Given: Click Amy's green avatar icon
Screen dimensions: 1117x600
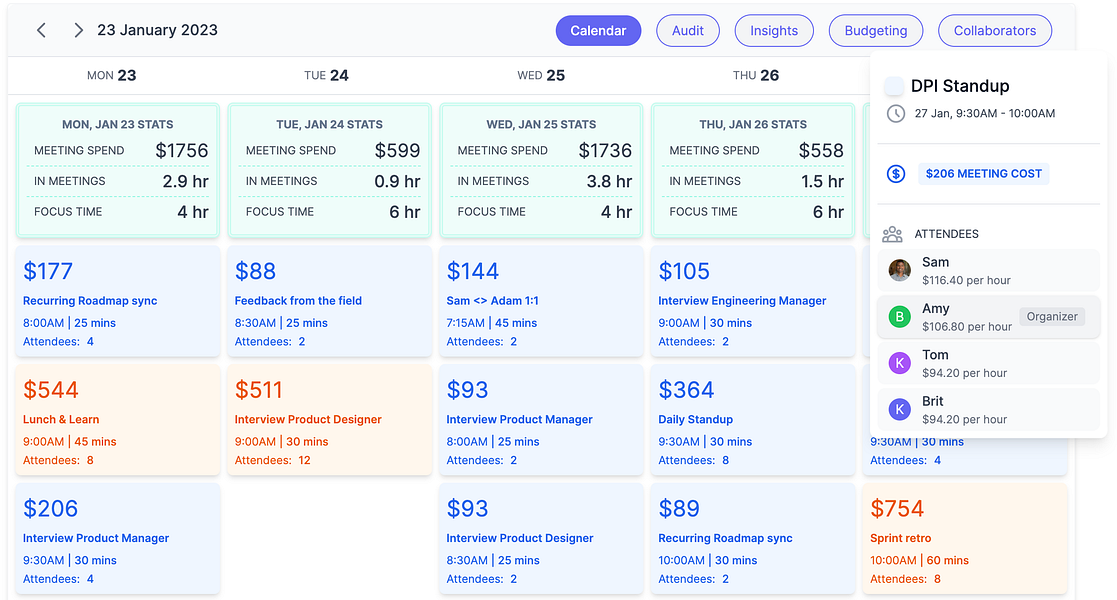Looking at the screenshot, I should pyautogui.click(x=900, y=317).
